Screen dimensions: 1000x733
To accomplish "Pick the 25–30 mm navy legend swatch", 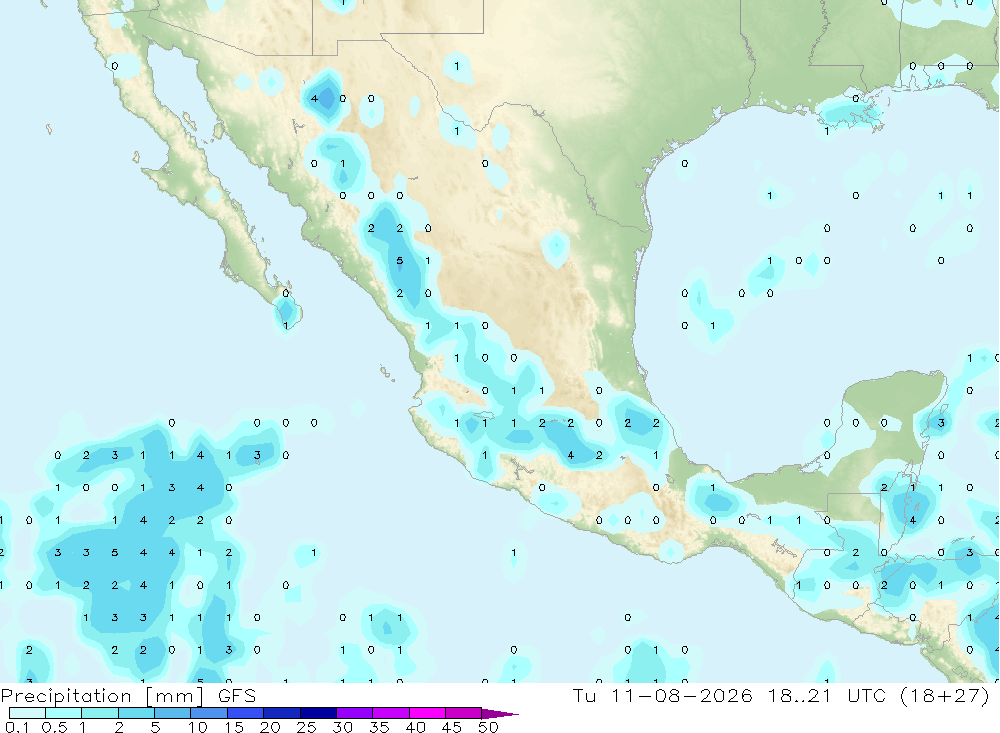I will (319, 713).
